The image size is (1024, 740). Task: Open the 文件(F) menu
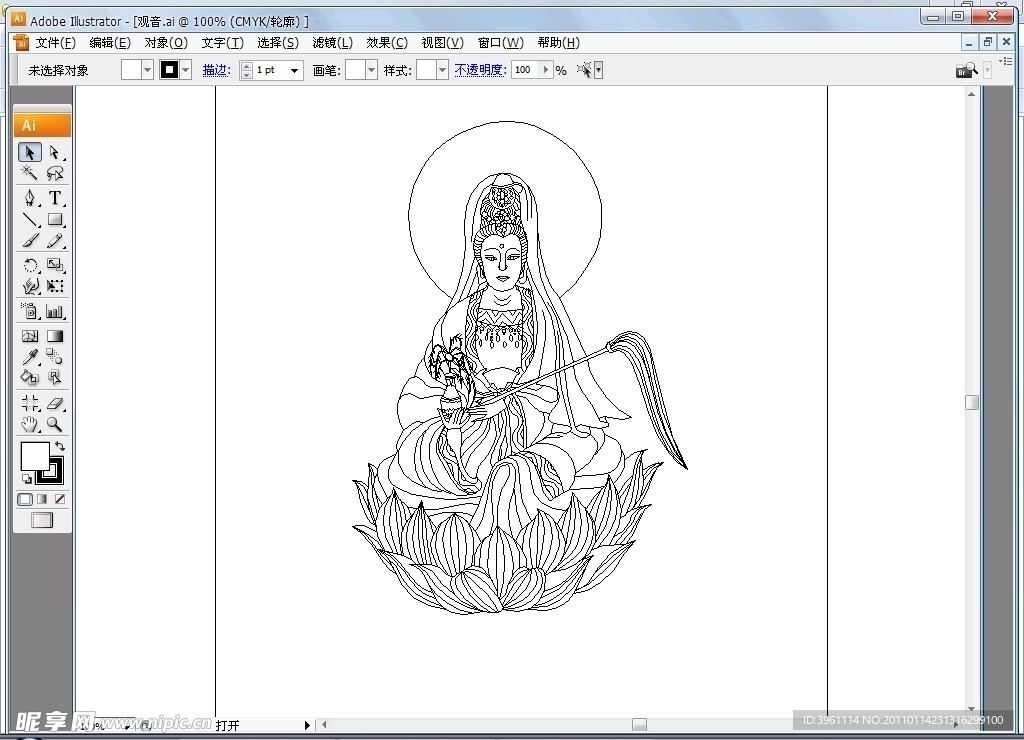pyautogui.click(x=56, y=42)
